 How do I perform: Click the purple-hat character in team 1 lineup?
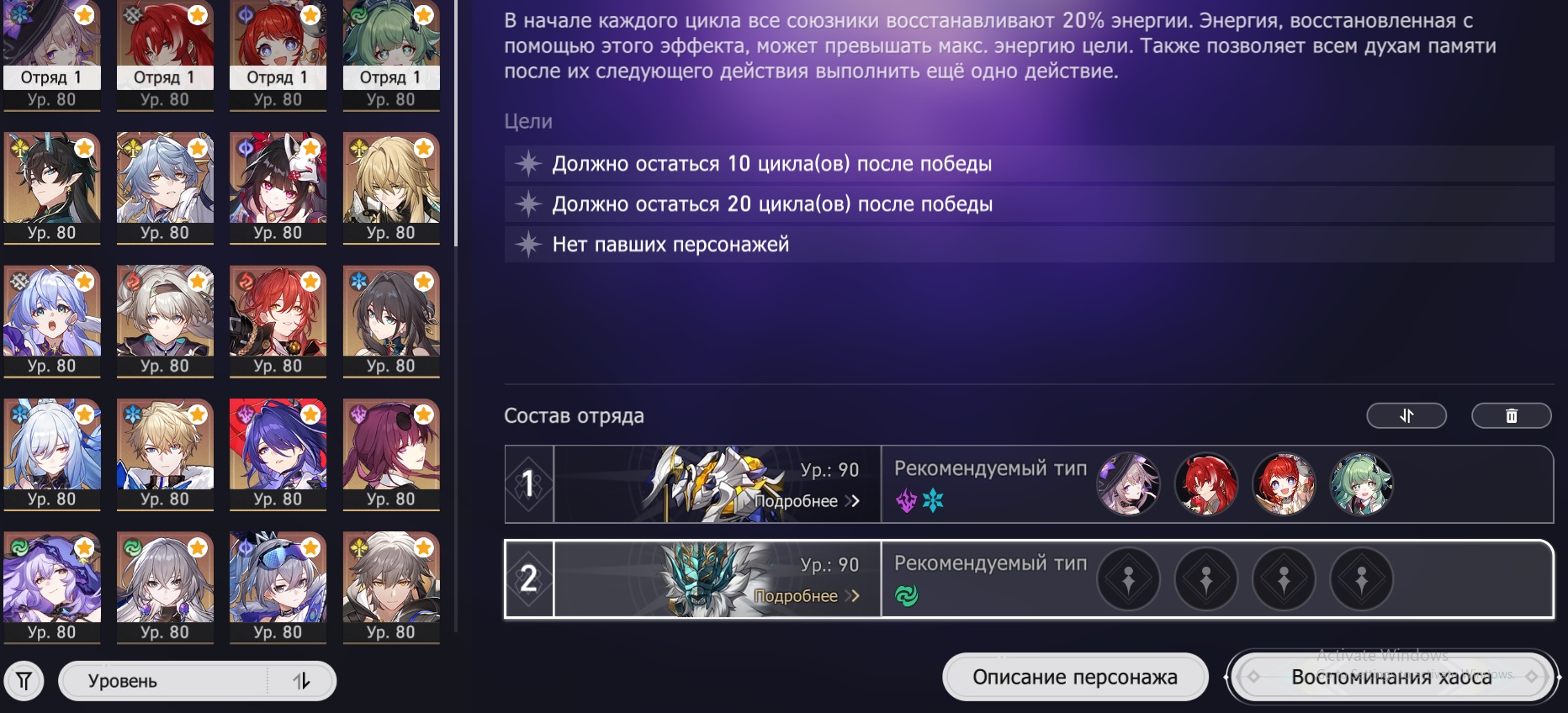tap(1128, 483)
